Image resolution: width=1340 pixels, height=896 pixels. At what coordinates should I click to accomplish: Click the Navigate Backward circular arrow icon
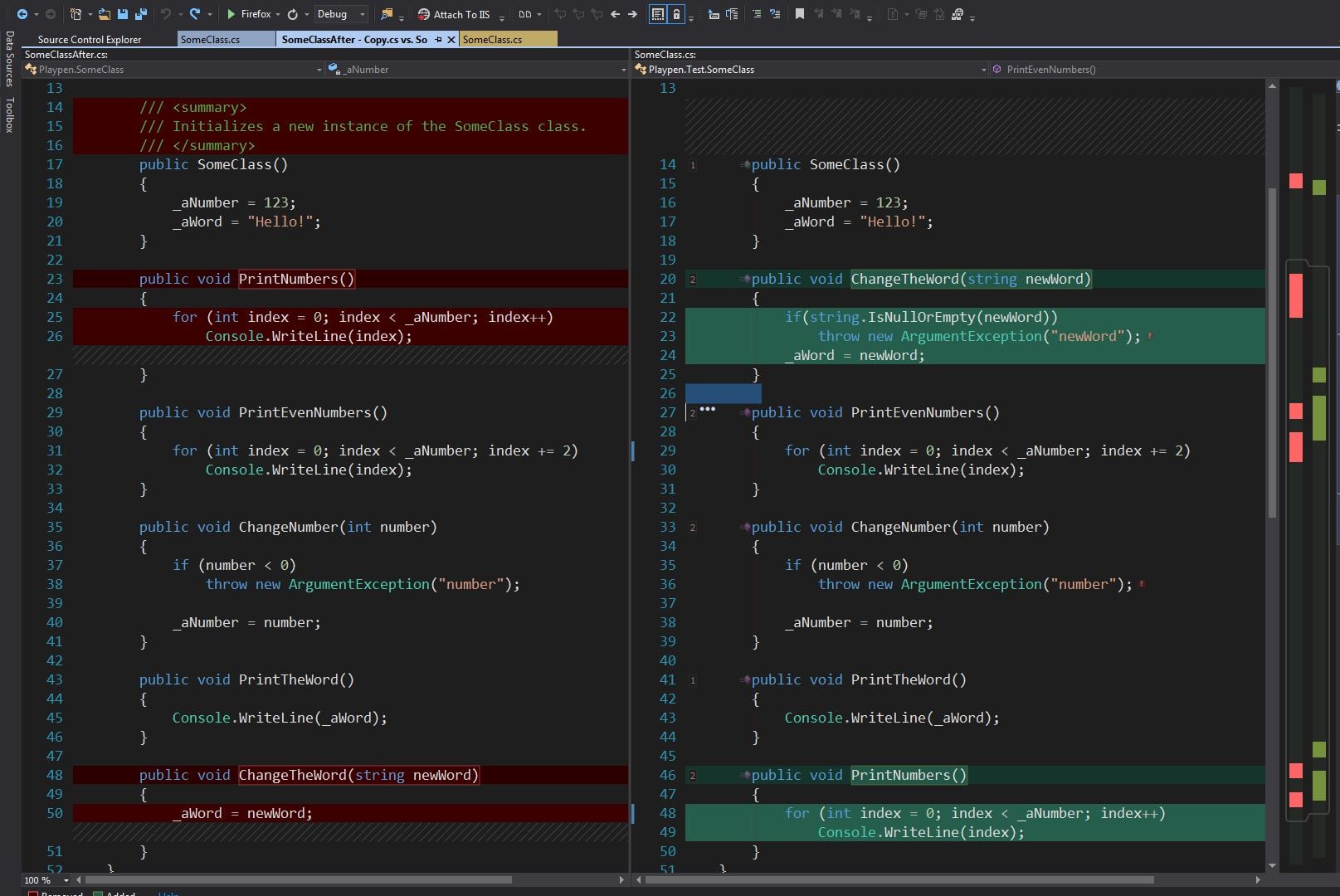[x=22, y=14]
